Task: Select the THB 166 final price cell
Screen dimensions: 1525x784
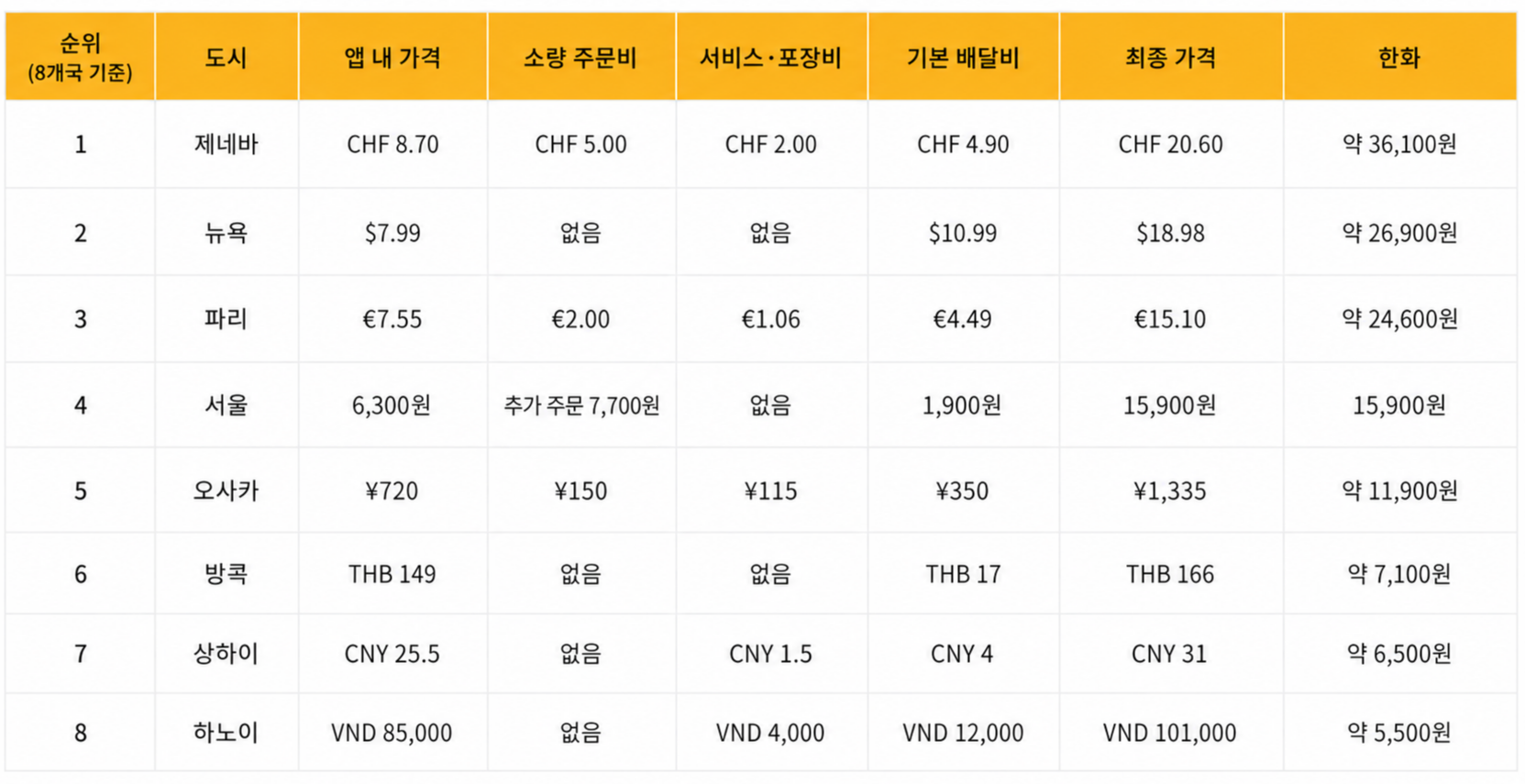Action: (1171, 574)
